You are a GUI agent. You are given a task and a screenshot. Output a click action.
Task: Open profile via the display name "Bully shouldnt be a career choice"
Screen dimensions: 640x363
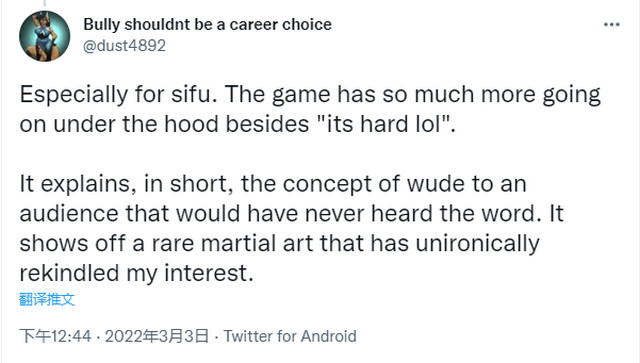tap(207, 24)
